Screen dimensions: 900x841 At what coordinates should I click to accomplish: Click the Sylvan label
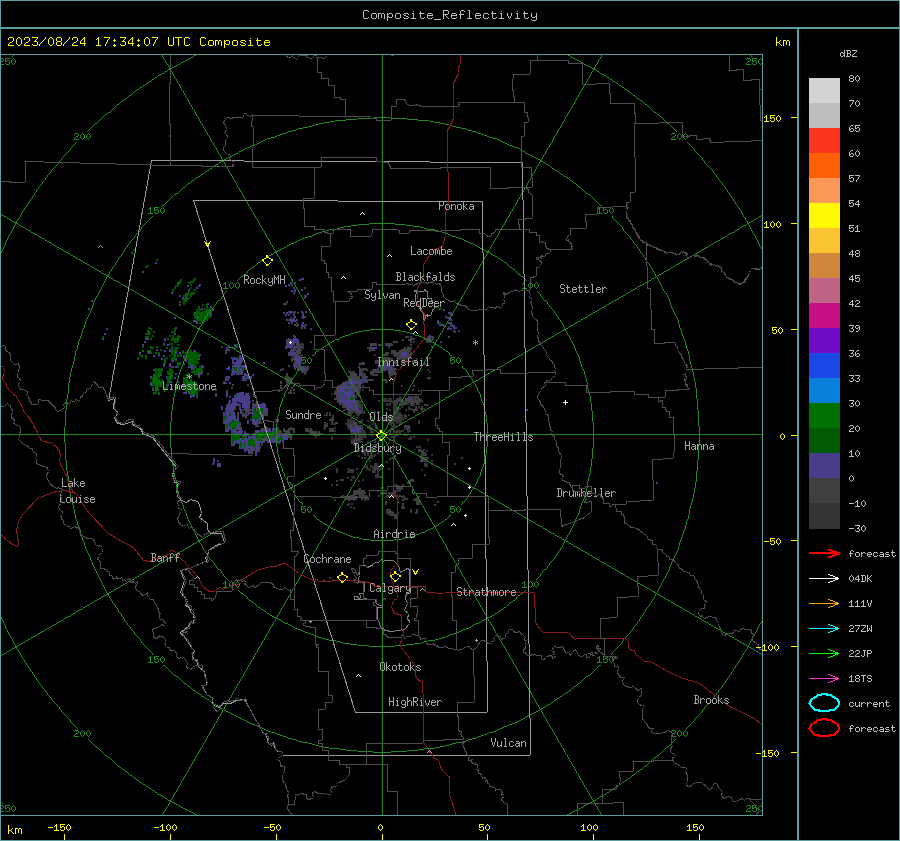tap(382, 295)
